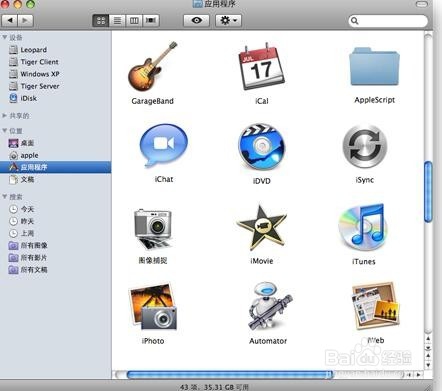Select the iWeb application icon
Screen dimensions: 442x391
tap(375, 306)
